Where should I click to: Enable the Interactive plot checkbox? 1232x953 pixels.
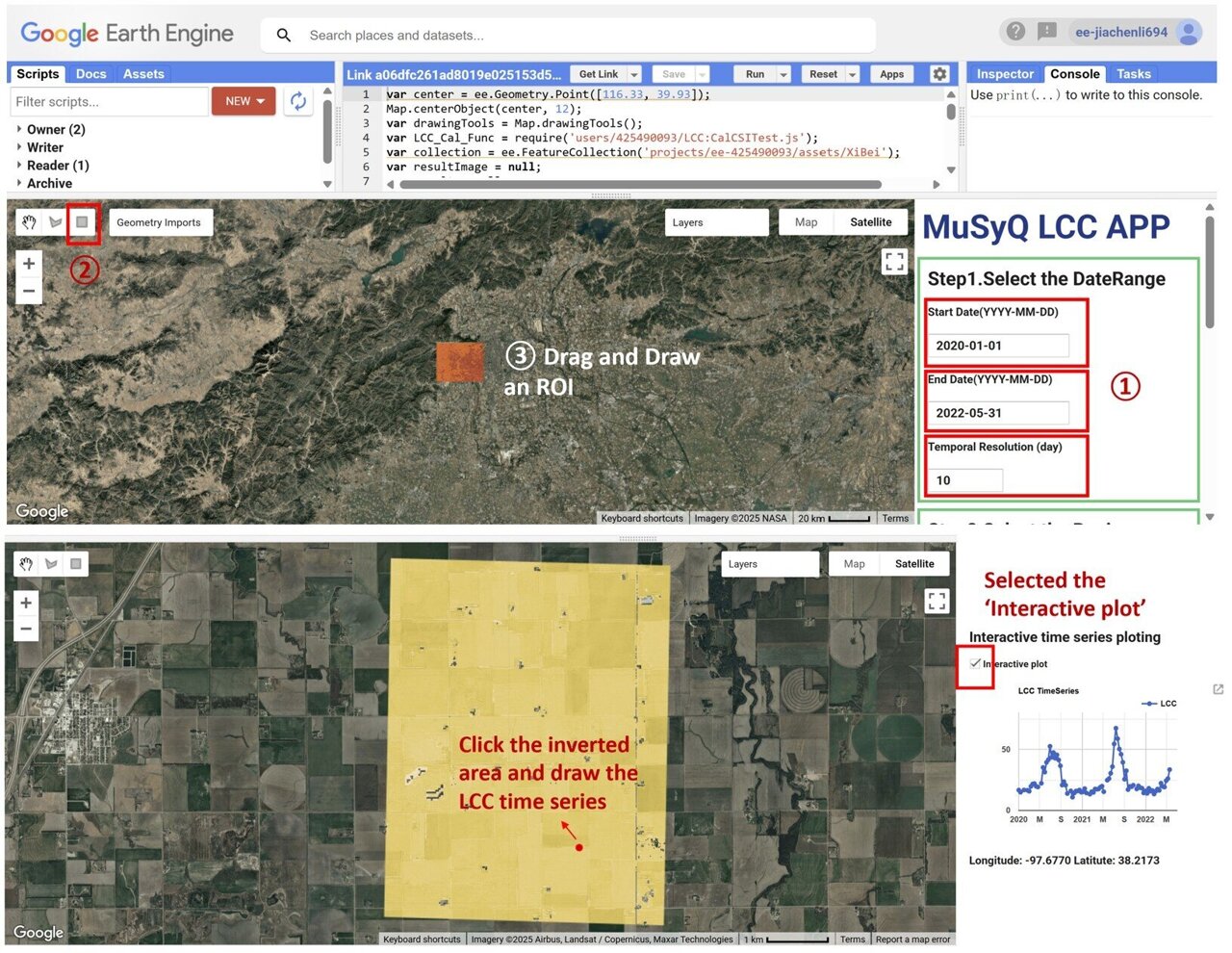click(973, 663)
